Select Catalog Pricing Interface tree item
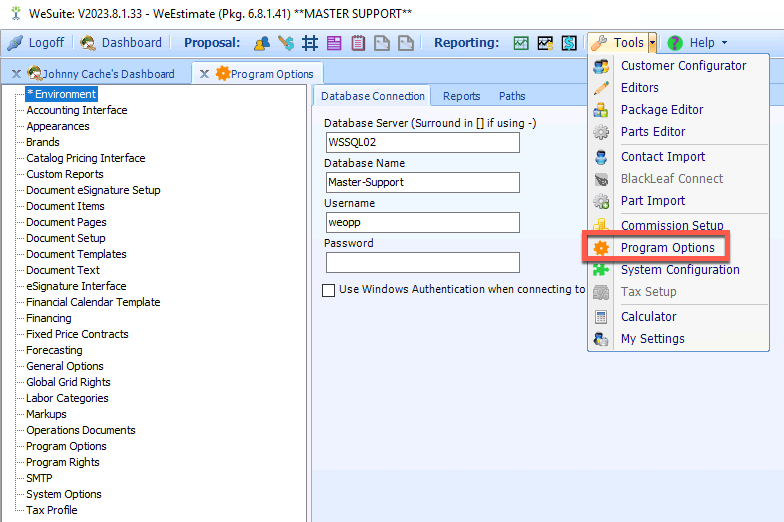This screenshot has width=784, height=522. (x=86, y=158)
